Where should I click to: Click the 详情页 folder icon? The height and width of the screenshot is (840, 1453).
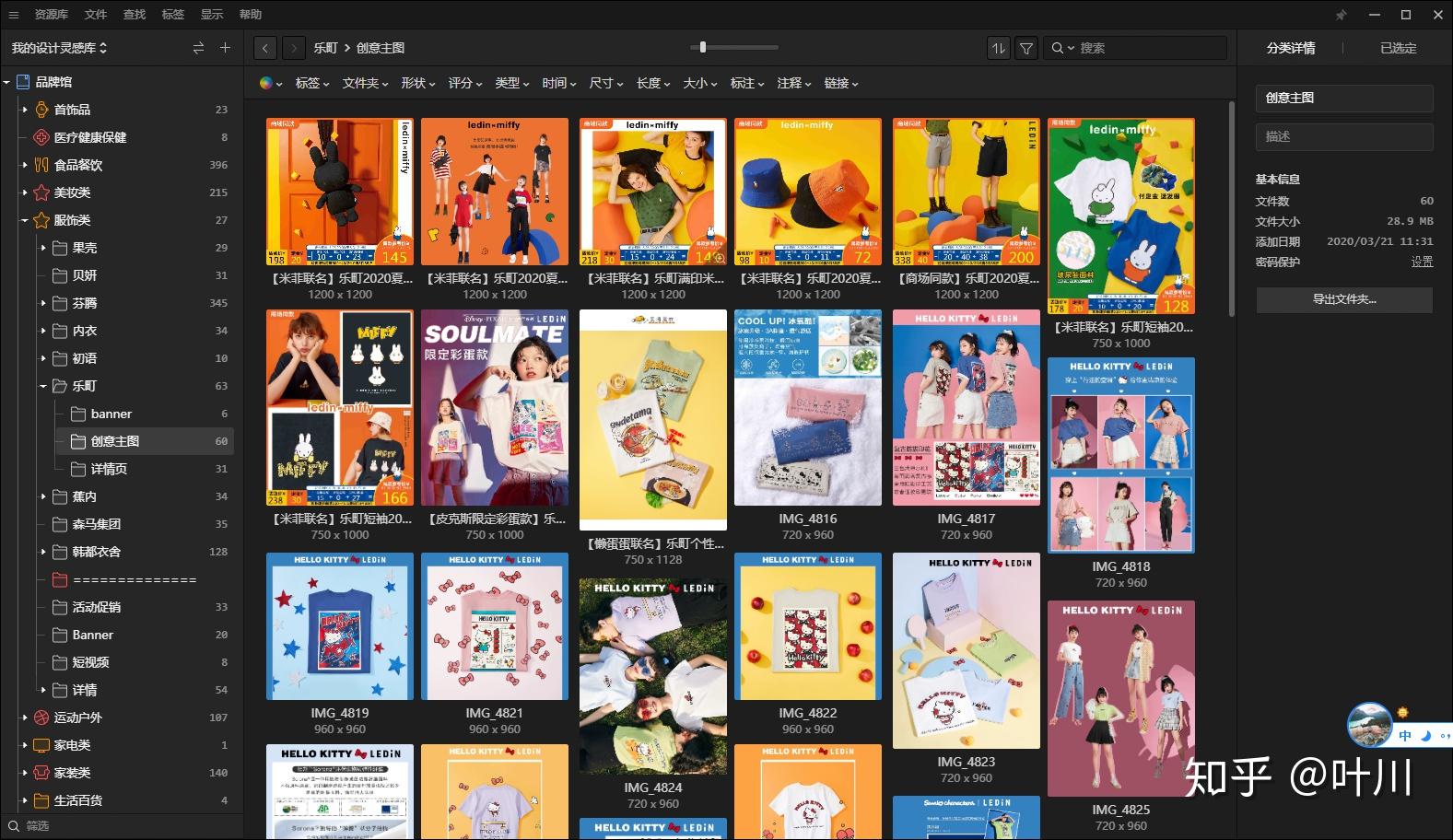pyautogui.click(x=78, y=469)
